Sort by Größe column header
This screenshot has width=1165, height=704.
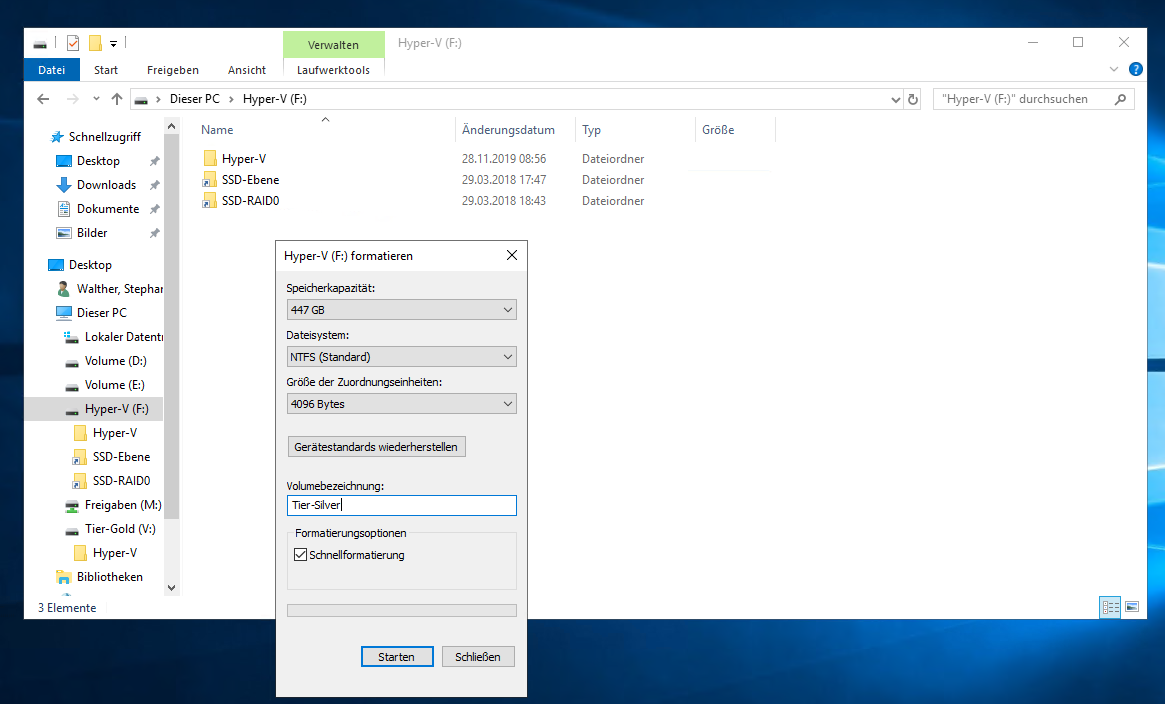pyautogui.click(x=718, y=130)
